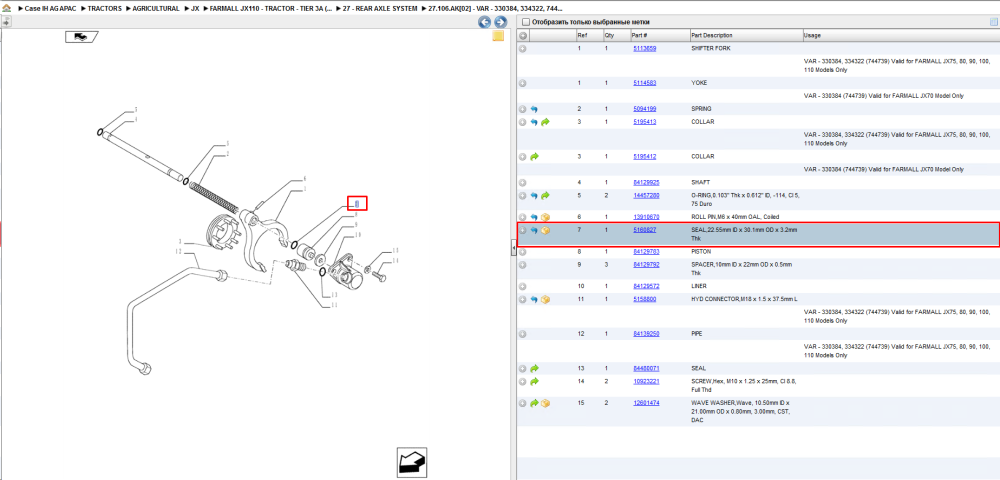Open the yellow sticky note icon
Screen dimensions: 1000x480
tap(498, 36)
